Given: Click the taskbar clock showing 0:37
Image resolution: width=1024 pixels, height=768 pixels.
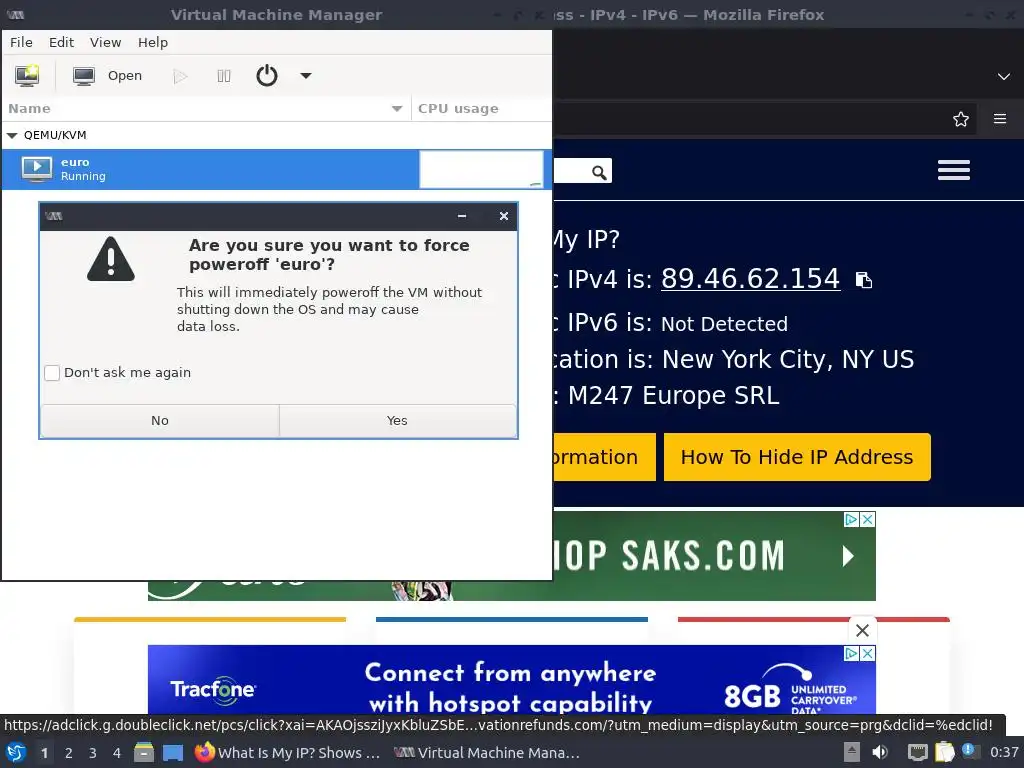Looking at the screenshot, I should pos(1004,752).
